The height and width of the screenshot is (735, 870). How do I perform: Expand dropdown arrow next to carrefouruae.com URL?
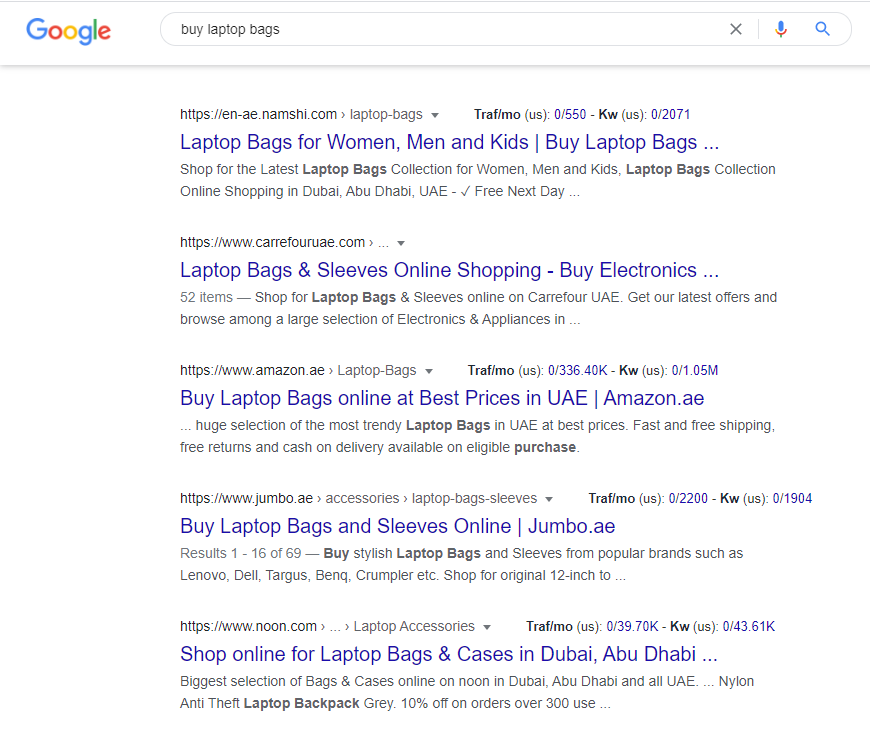401,244
